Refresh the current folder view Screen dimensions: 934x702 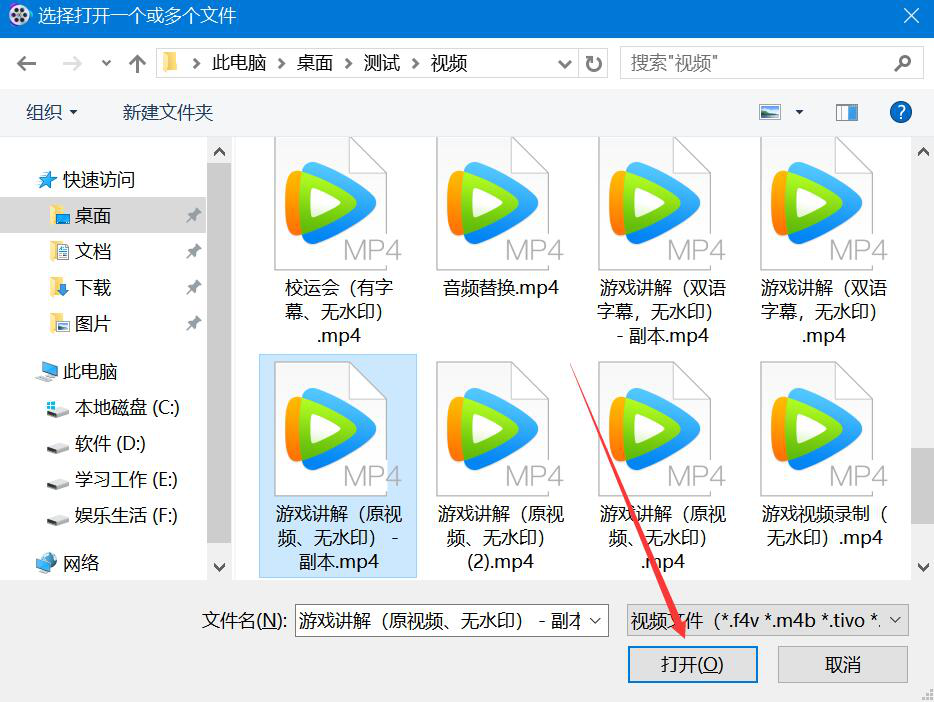593,63
